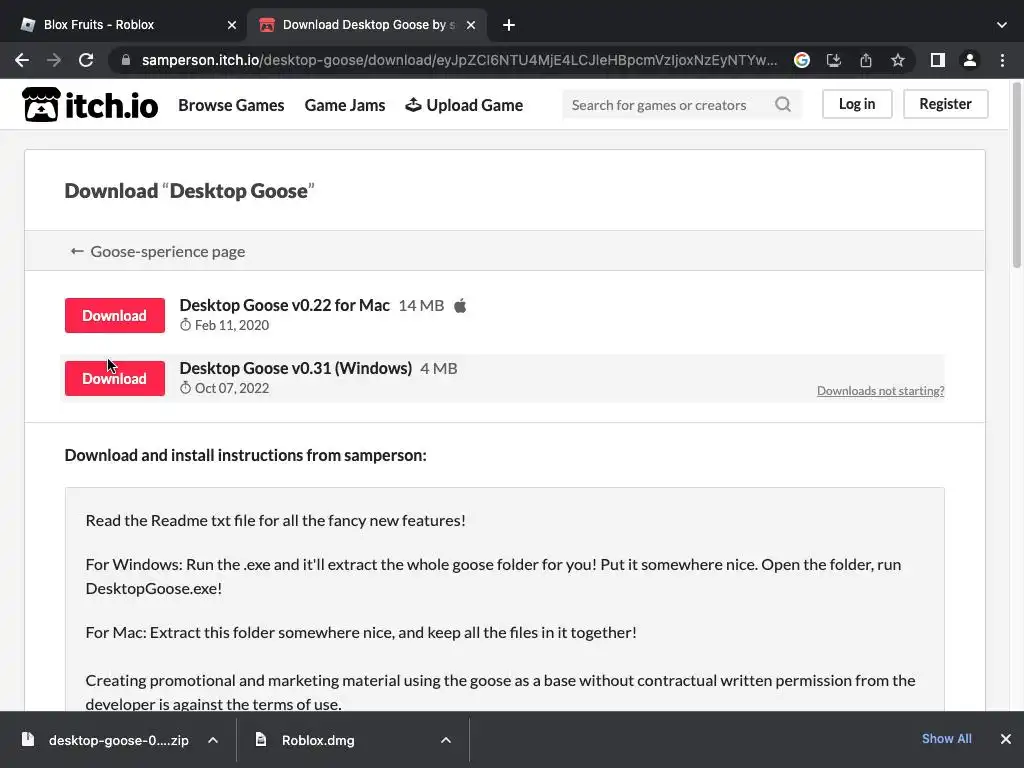Open Game Jams menu item

coord(345,105)
